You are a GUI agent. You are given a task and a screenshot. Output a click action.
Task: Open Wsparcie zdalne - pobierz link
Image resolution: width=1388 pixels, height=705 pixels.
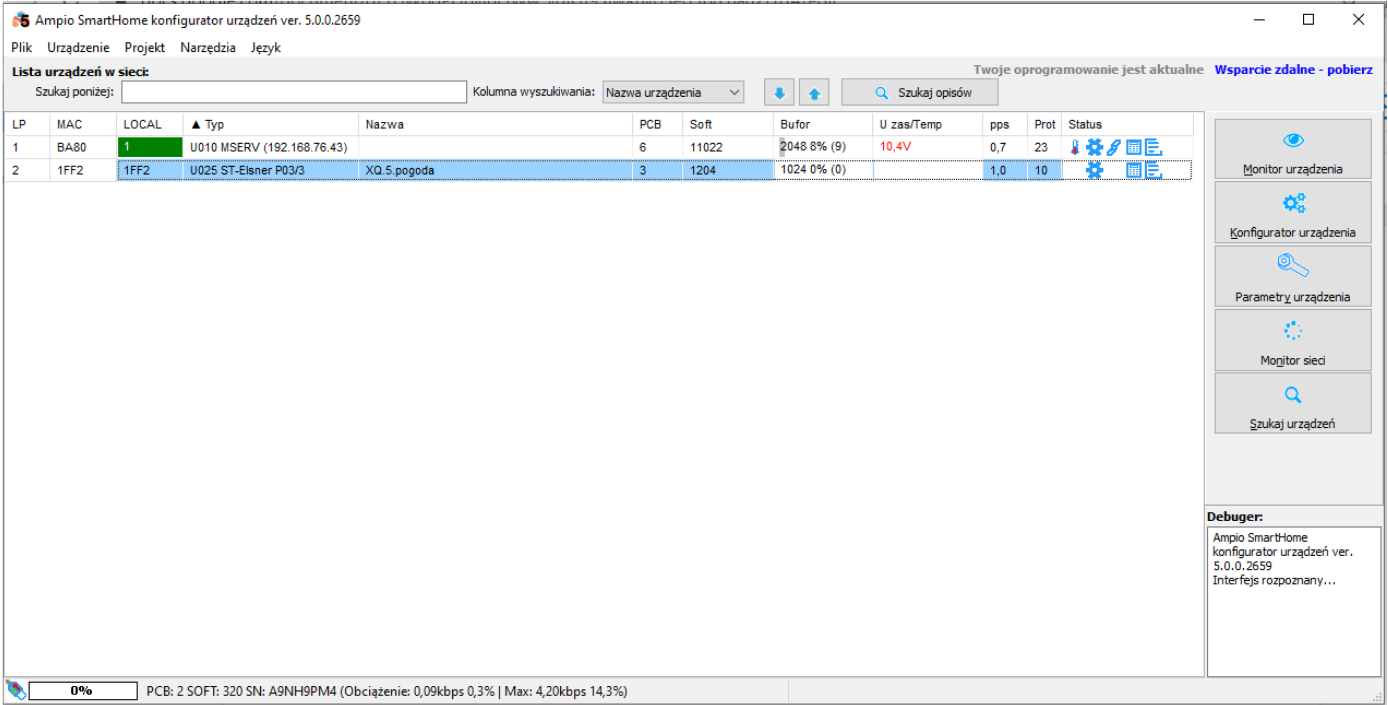tap(1293, 70)
